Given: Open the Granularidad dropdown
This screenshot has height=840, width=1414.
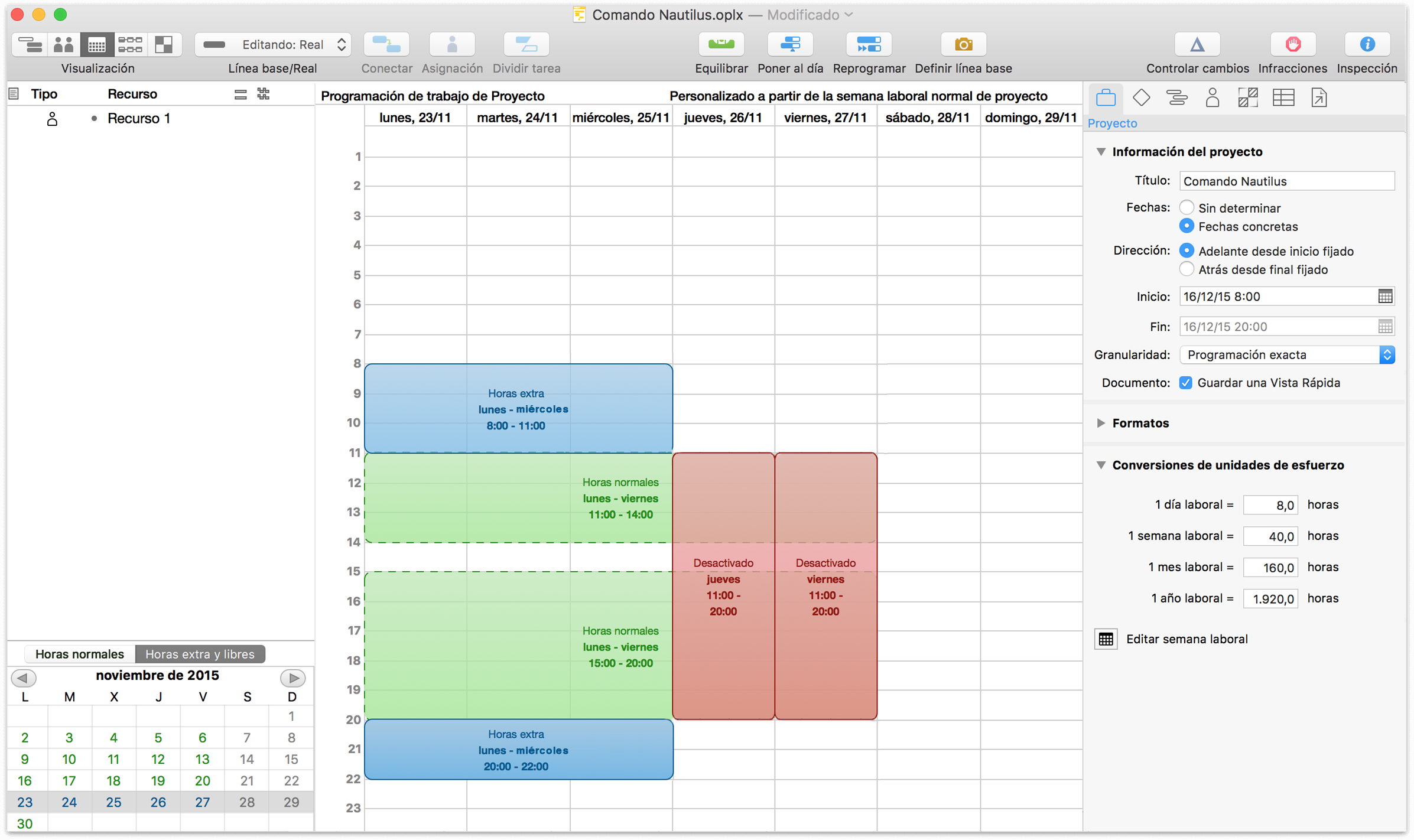Looking at the screenshot, I should (x=1287, y=354).
